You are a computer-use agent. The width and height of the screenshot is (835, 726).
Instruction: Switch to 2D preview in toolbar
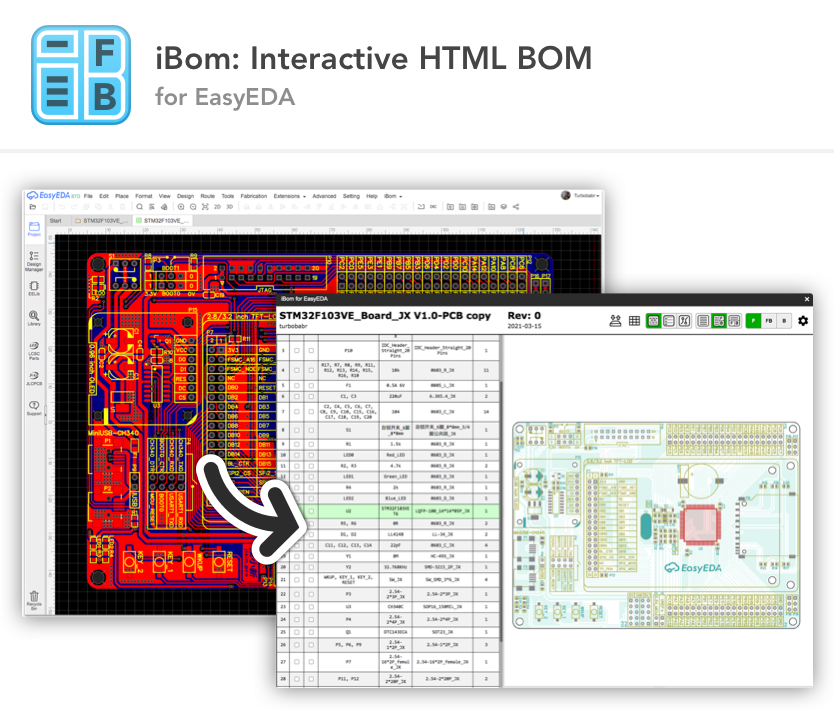[217, 207]
